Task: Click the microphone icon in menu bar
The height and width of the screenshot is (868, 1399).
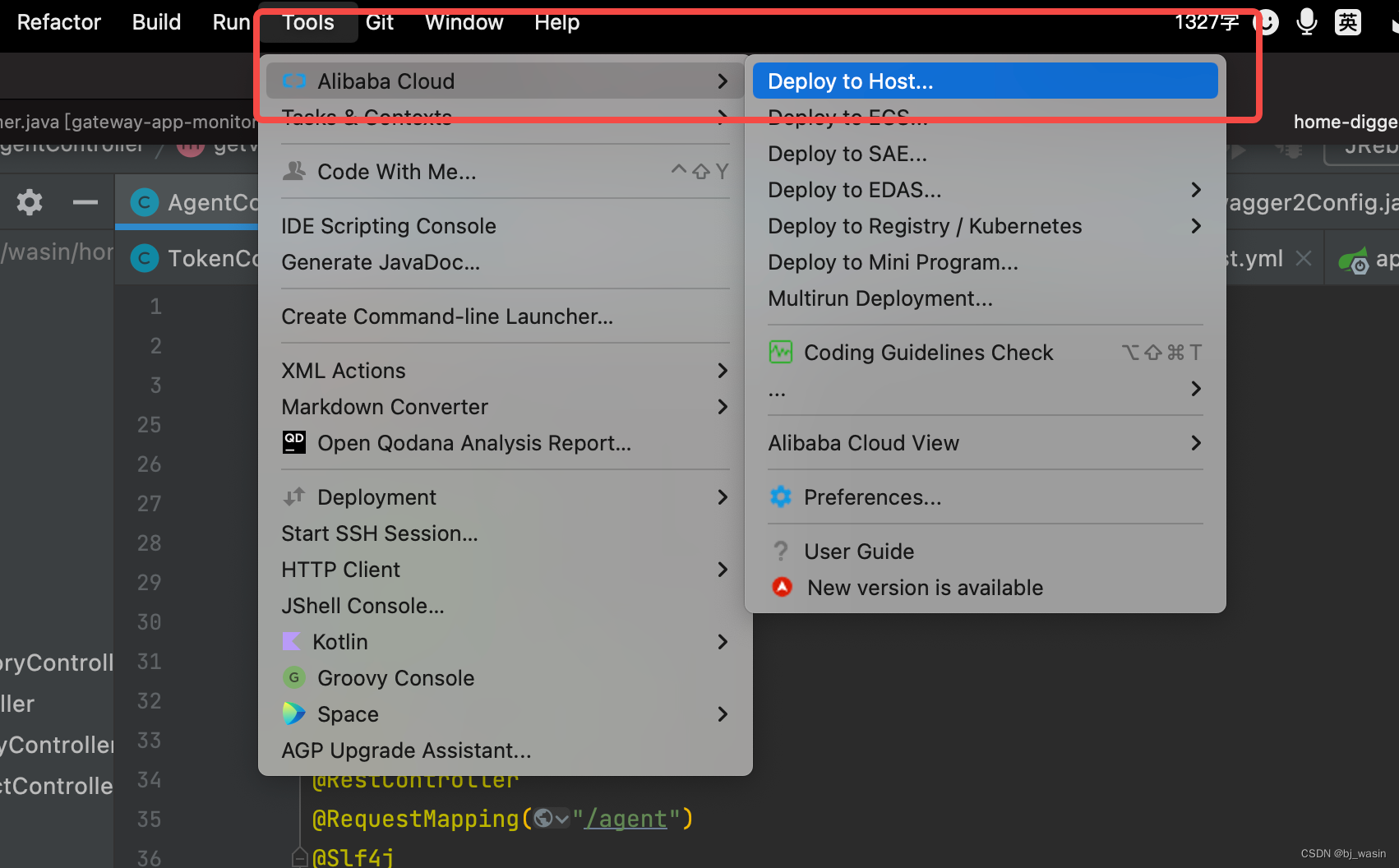Action: point(1306,22)
